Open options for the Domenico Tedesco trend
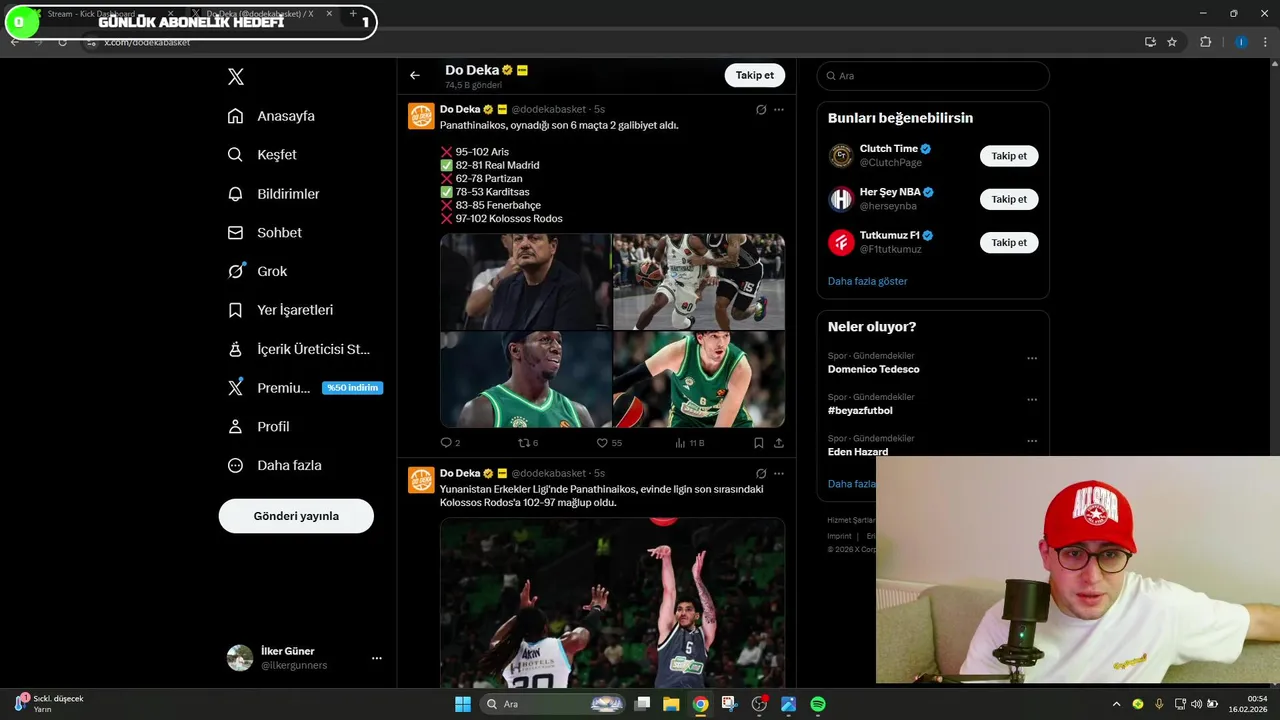Image resolution: width=1280 pixels, height=720 pixels. 1032,358
